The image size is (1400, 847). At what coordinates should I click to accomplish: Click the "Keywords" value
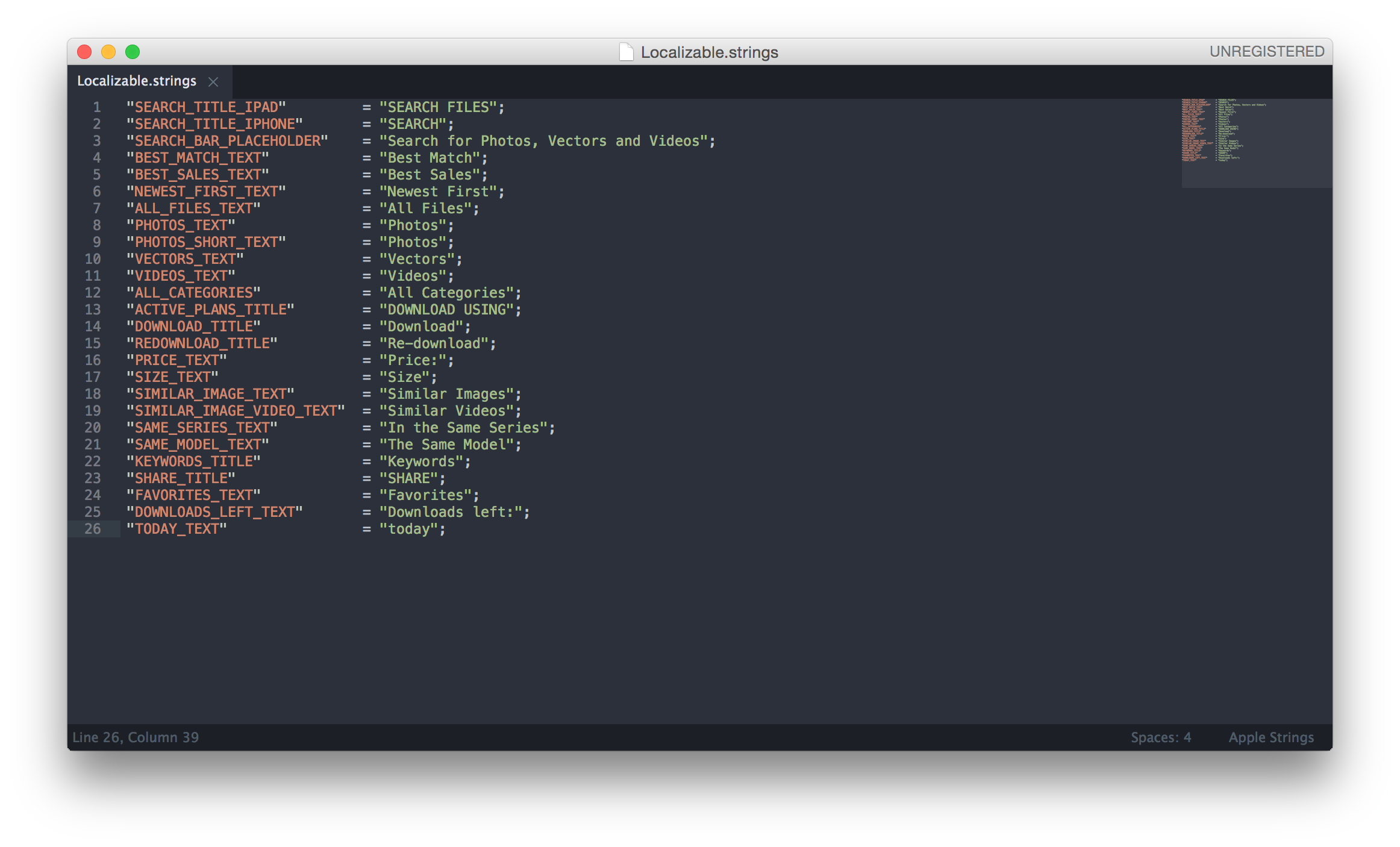click(x=421, y=461)
